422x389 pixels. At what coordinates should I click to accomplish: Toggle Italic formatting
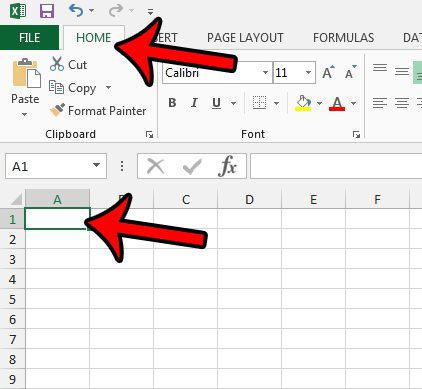tap(194, 103)
